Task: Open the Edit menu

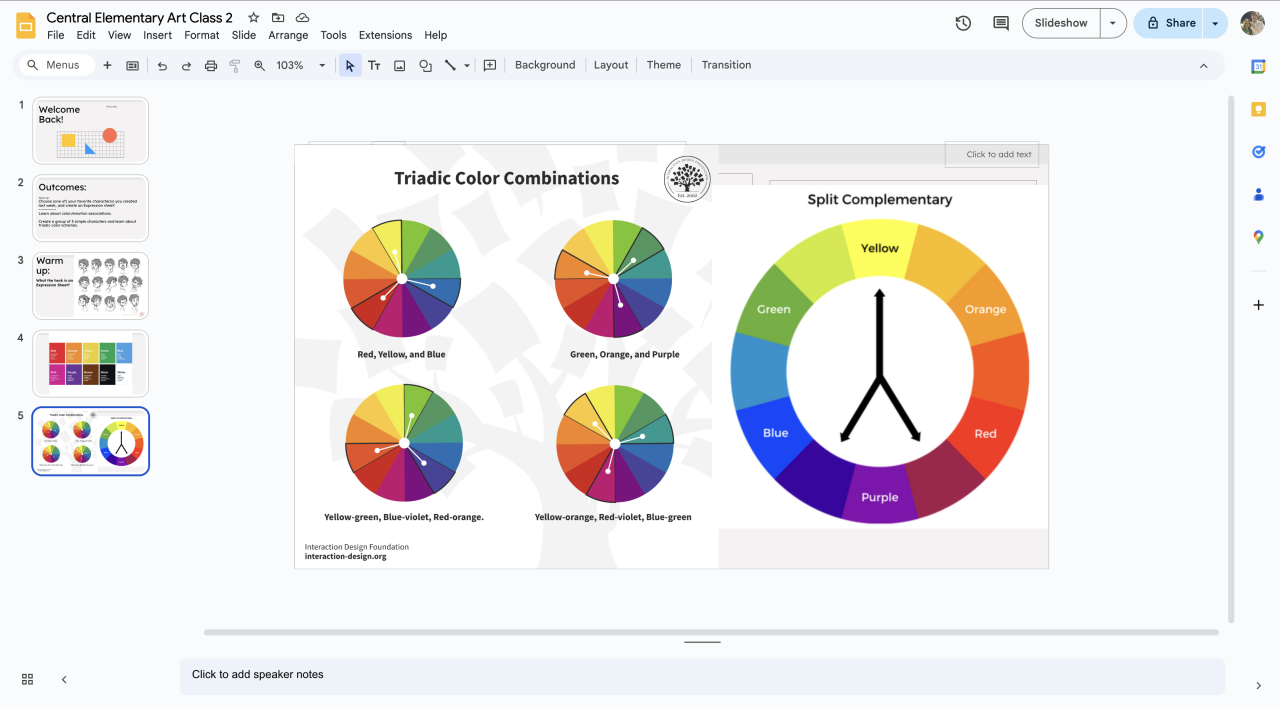Action: point(86,35)
